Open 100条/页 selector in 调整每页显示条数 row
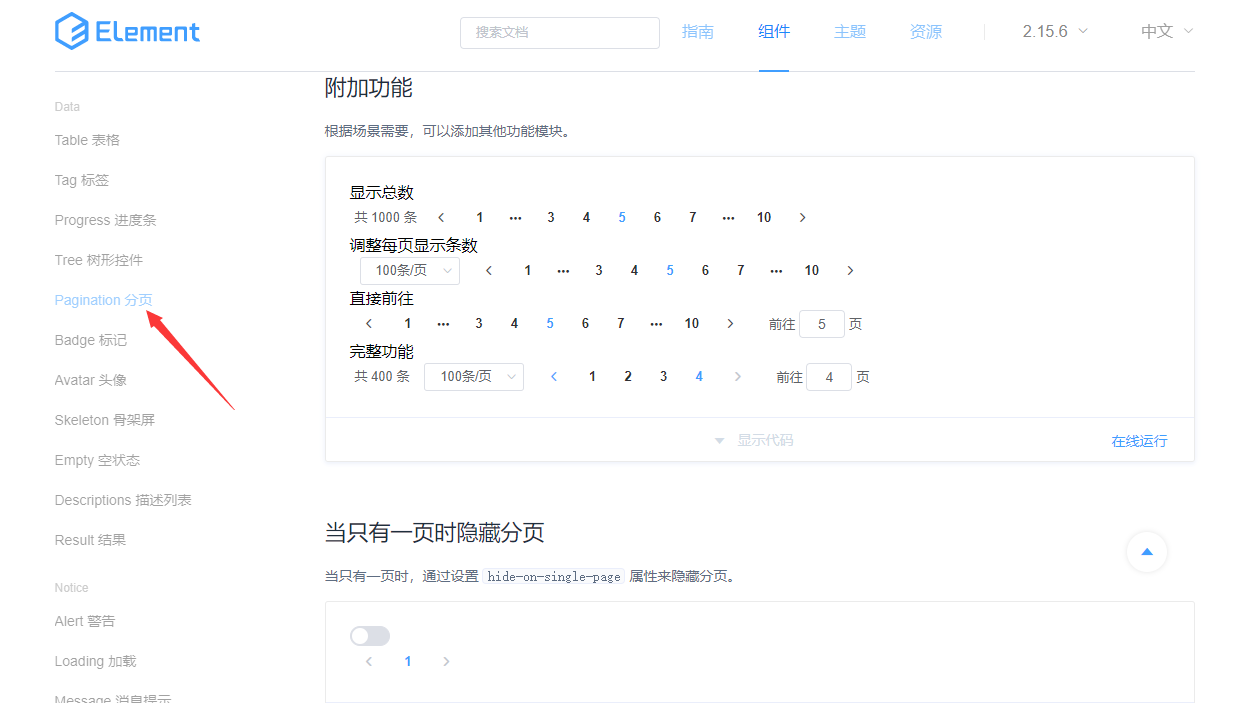 (x=410, y=270)
